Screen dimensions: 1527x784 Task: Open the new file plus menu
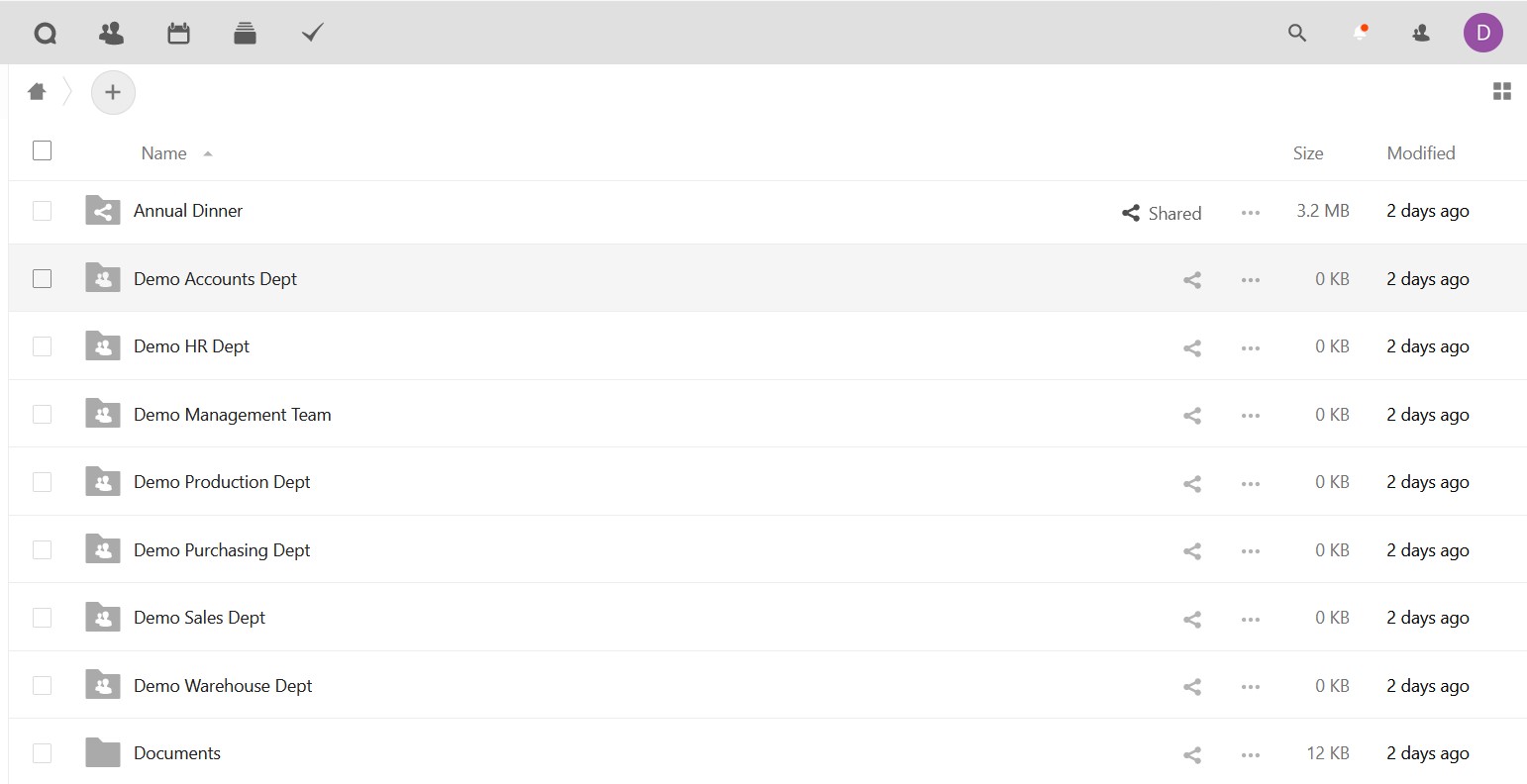113,93
